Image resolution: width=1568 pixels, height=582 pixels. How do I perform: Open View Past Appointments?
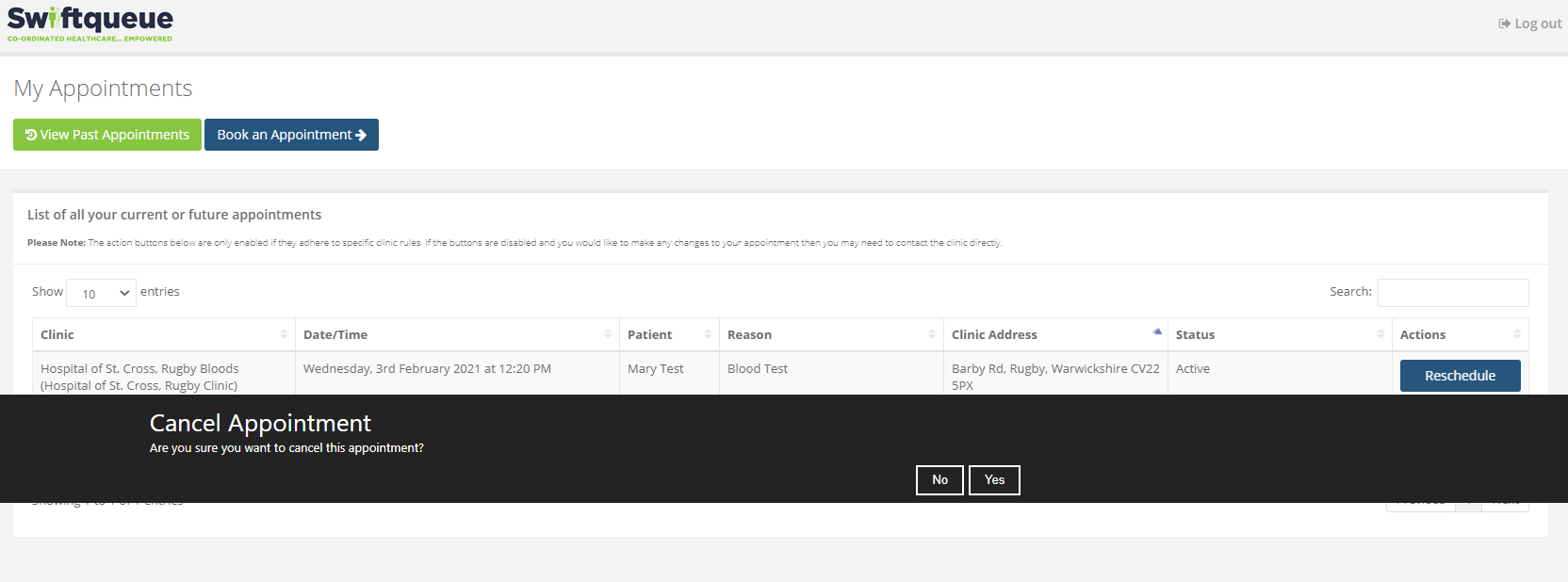[x=107, y=135]
